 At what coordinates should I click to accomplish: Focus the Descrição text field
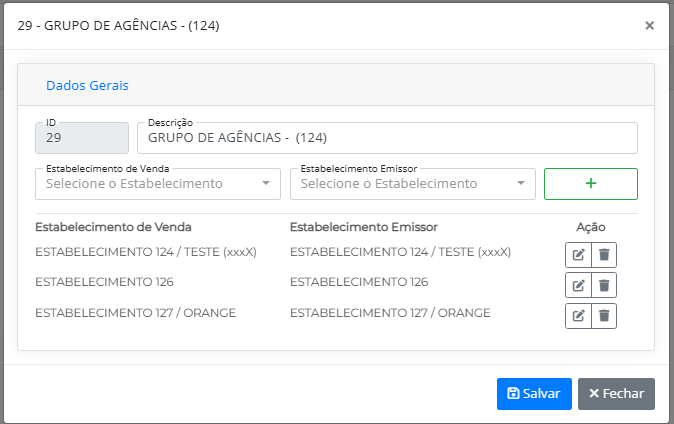coord(387,138)
